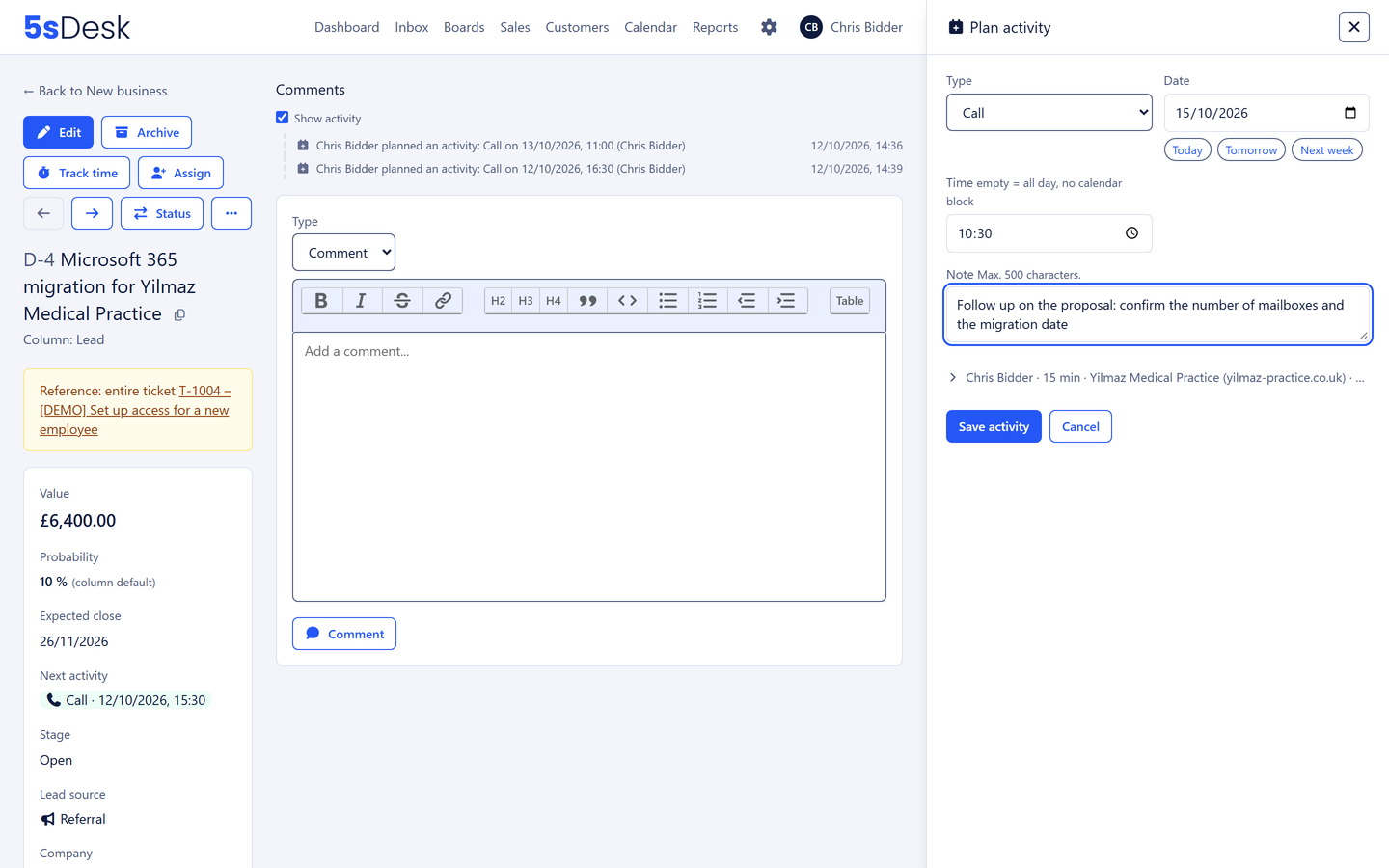Insert a blockquote
Screen dimensions: 1389x868
pyautogui.click(x=587, y=301)
